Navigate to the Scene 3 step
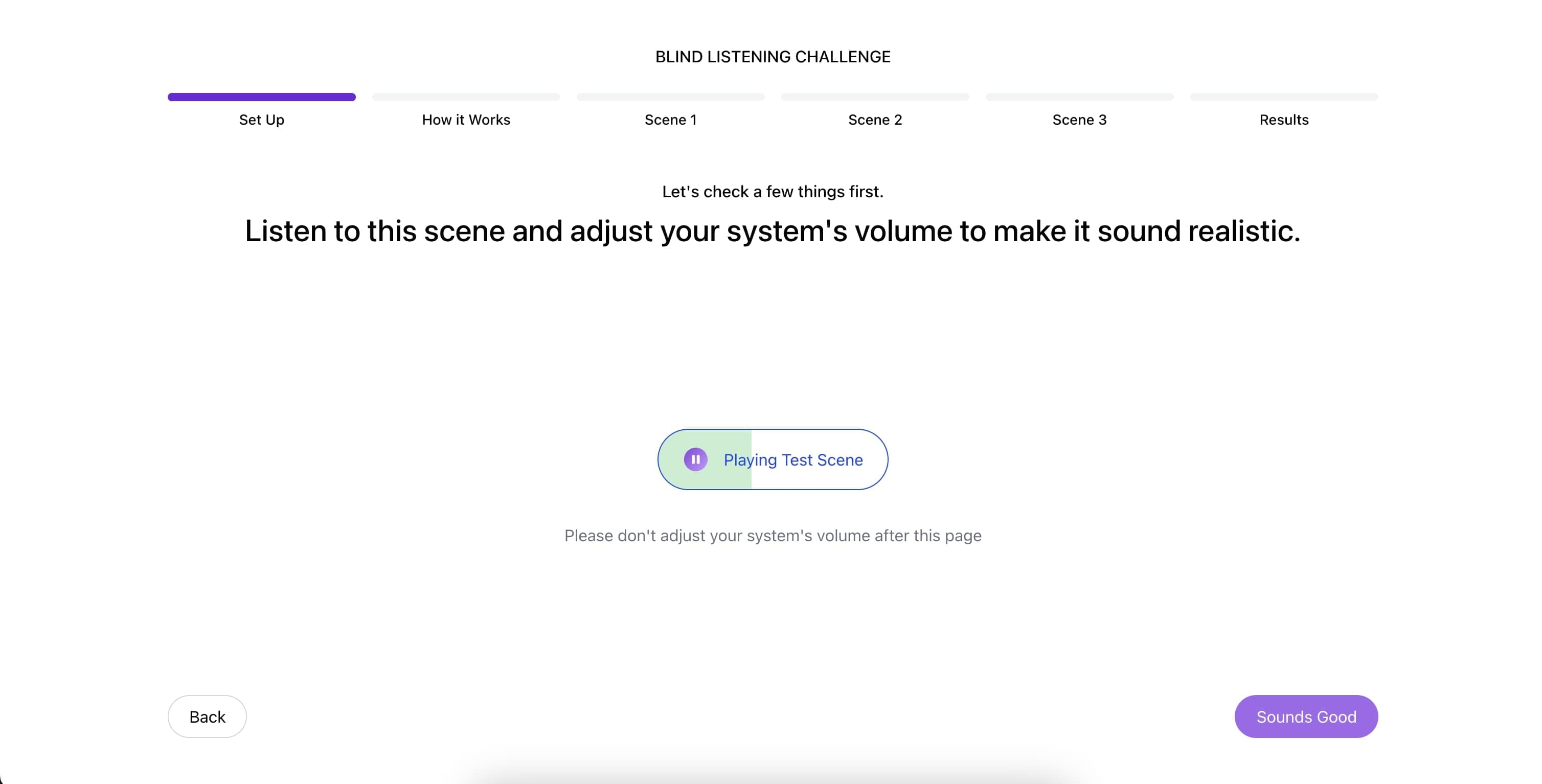The width and height of the screenshot is (1542, 784). (1079, 120)
